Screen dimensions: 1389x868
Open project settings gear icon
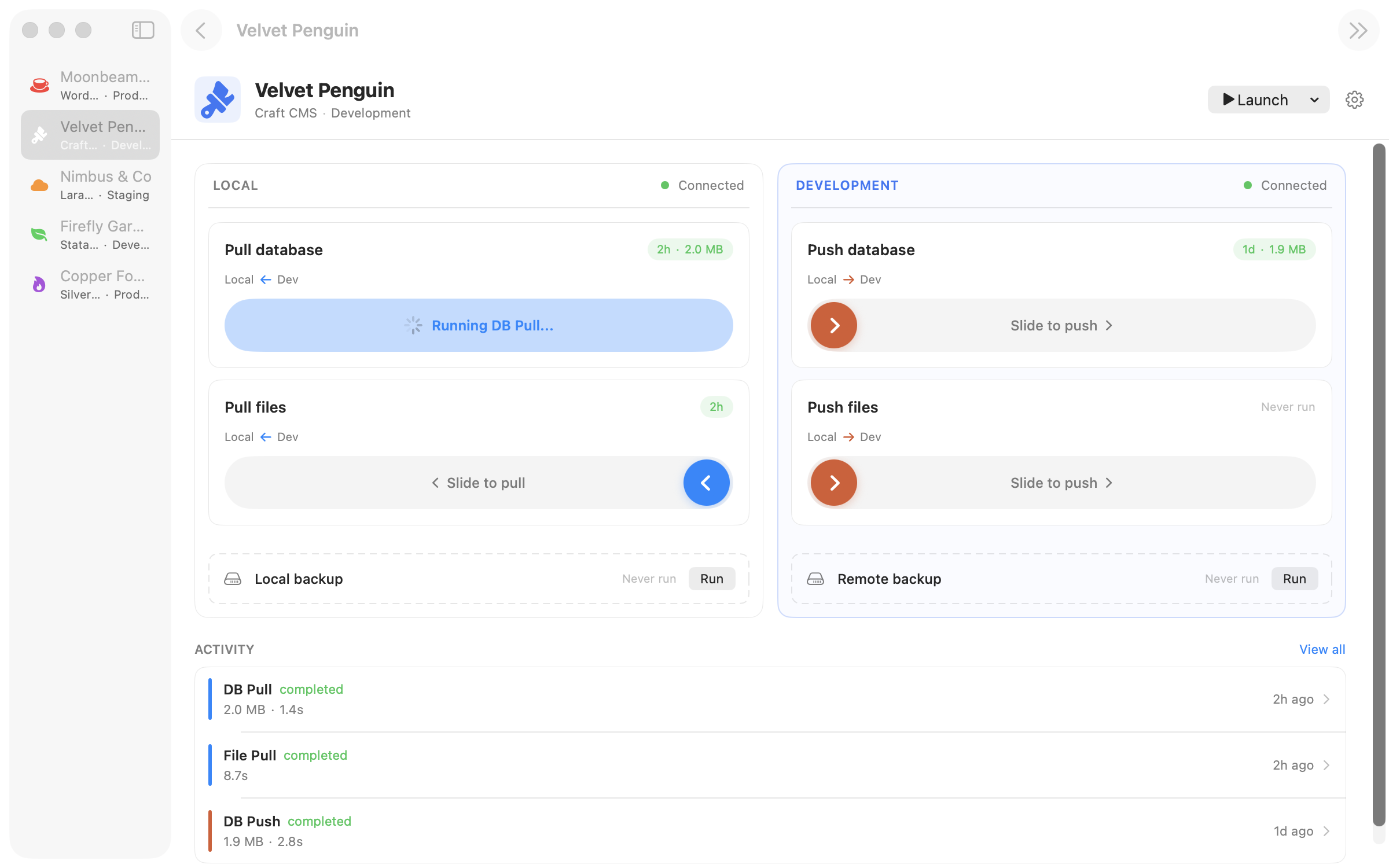click(x=1354, y=100)
